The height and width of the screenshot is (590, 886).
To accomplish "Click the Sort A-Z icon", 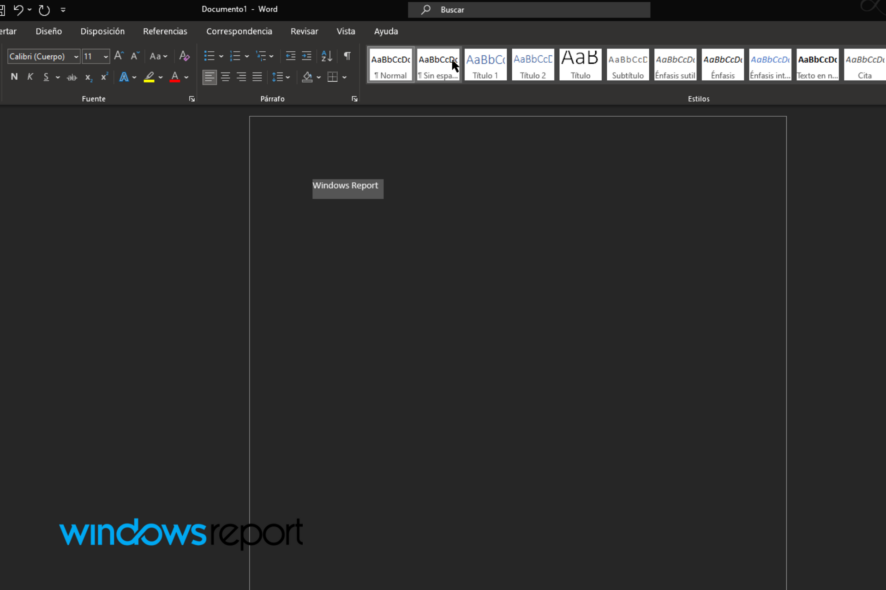I will click(327, 56).
